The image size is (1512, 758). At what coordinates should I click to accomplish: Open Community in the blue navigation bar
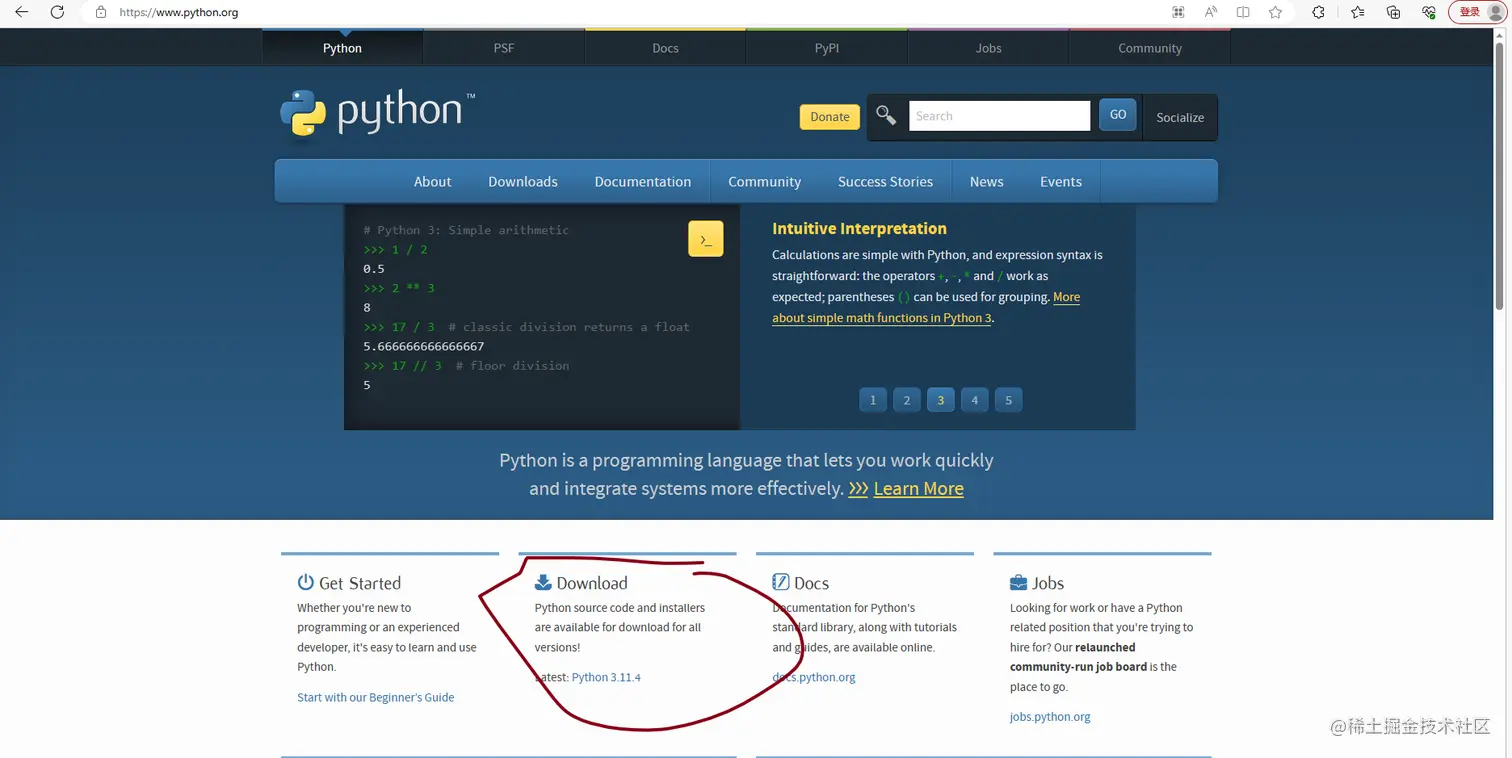click(x=765, y=181)
